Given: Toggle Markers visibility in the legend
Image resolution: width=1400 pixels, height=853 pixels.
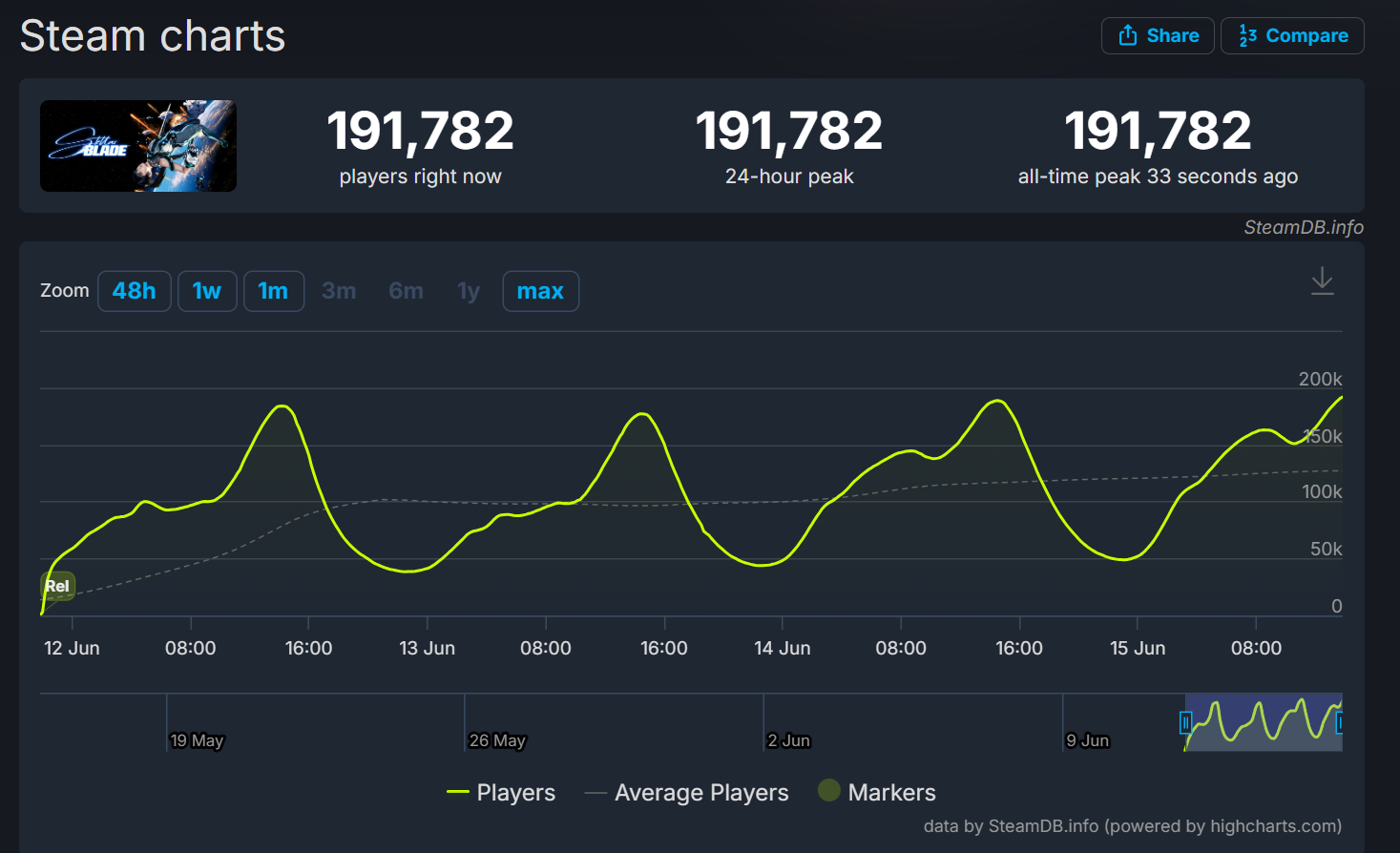Looking at the screenshot, I should [x=877, y=793].
